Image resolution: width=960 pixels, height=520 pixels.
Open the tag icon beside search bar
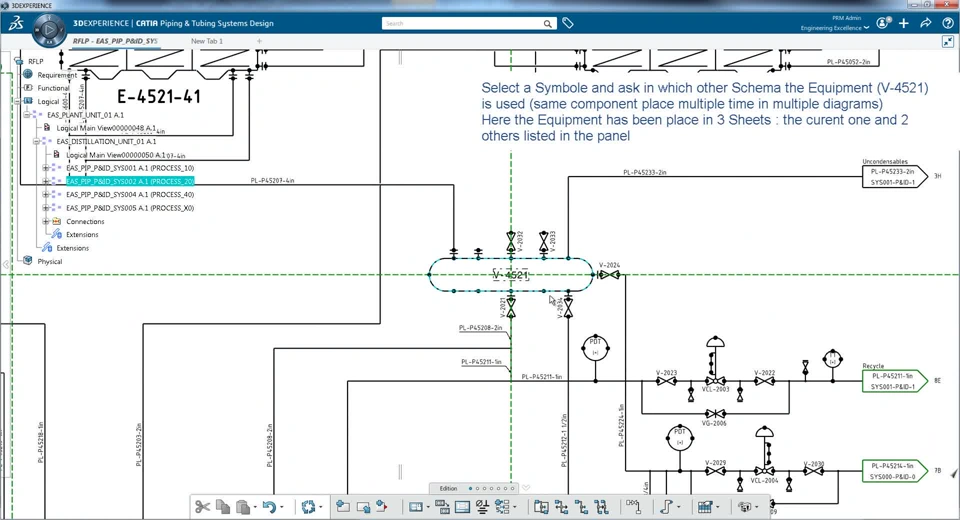click(568, 23)
